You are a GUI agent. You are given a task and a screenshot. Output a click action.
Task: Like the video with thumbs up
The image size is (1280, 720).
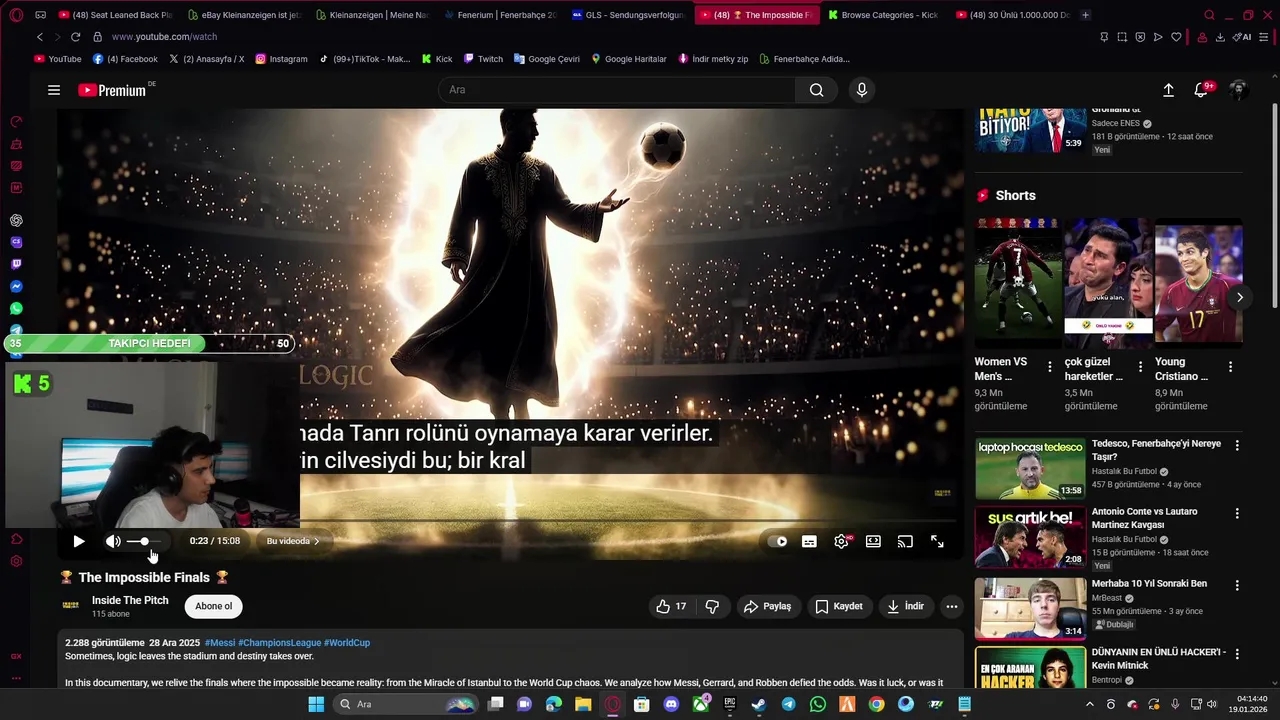point(671,606)
